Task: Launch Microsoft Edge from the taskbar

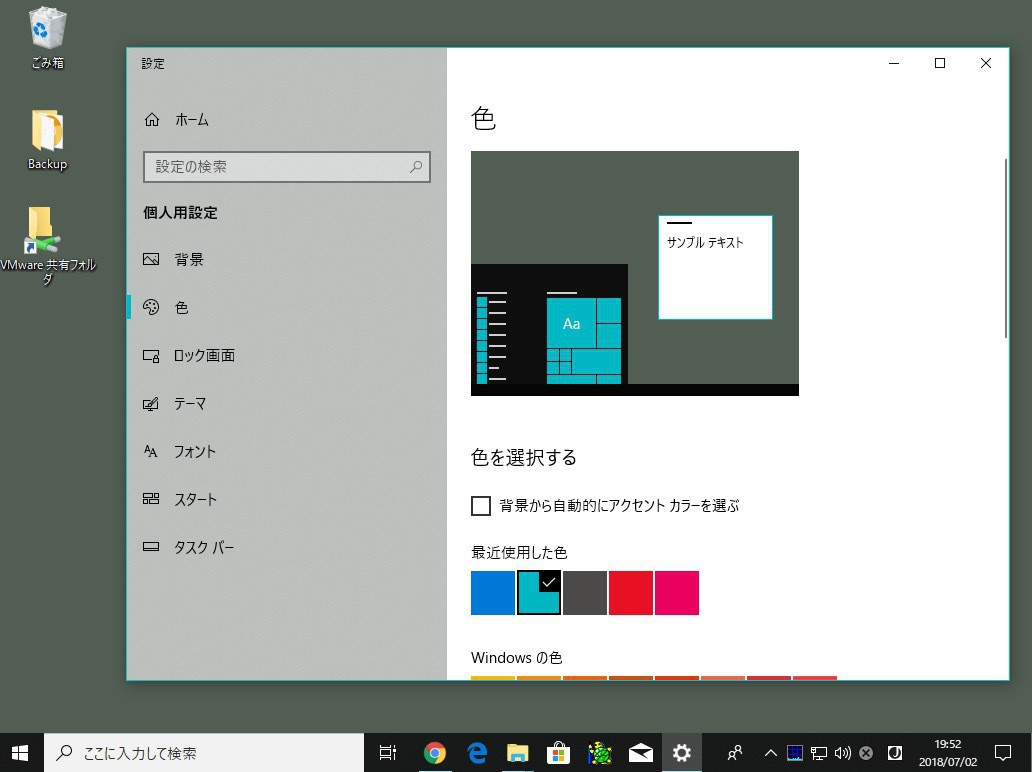Action: pyautogui.click(x=477, y=753)
